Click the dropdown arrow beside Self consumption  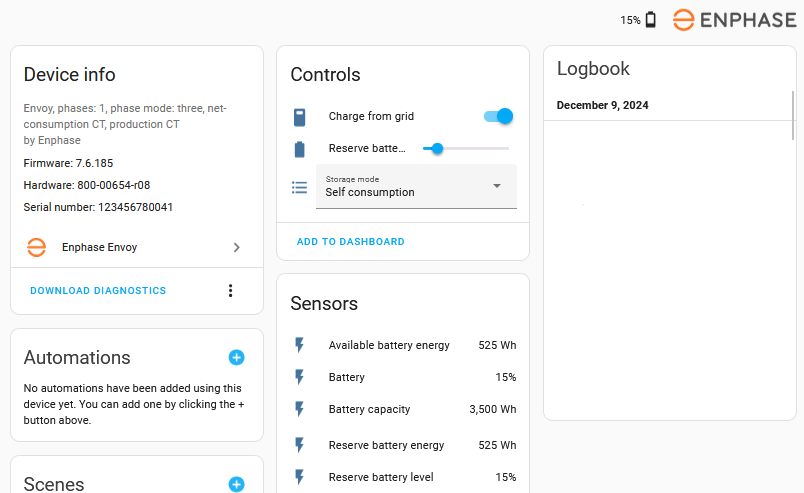click(497, 186)
